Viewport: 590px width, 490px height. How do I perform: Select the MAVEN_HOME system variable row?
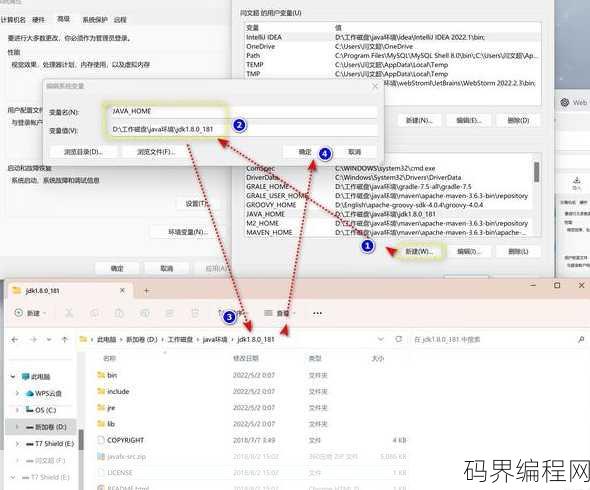pos(388,233)
